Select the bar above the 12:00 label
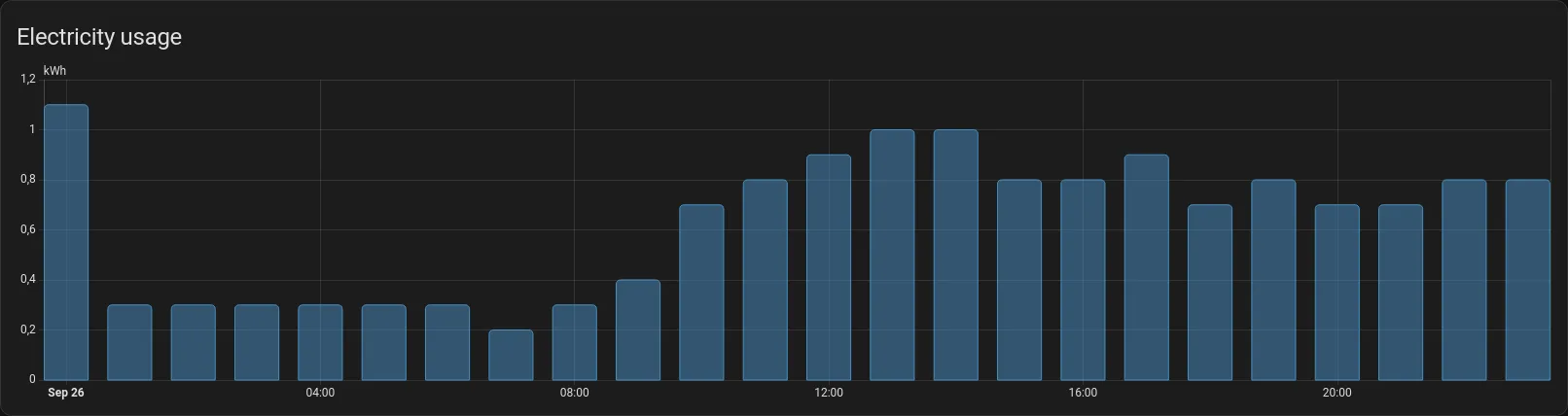This screenshot has height=416, width=1568. click(829, 267)
